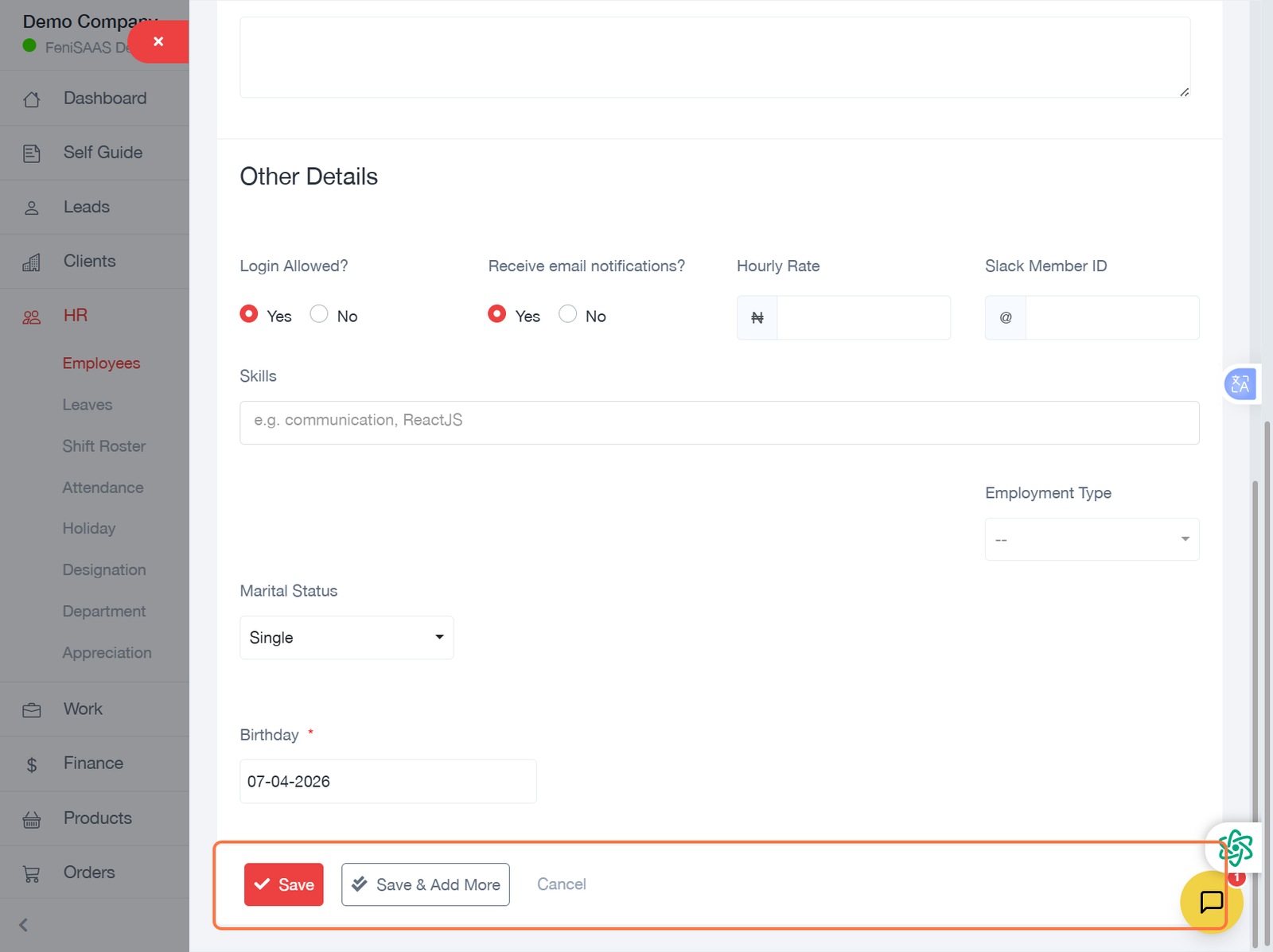1273x952 pixels.
Task: Click the Products basket icon
Action: tap(32, 819)
